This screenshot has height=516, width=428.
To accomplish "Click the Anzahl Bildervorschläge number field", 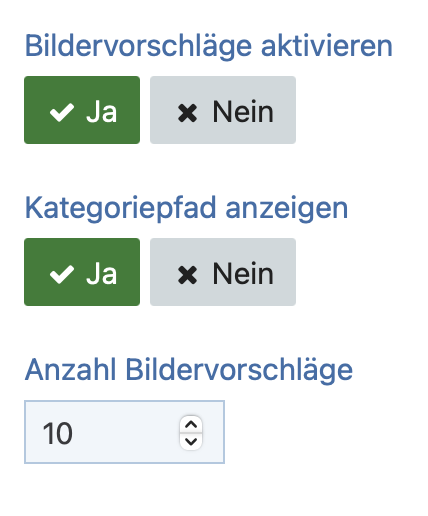I will click(124, 432).
